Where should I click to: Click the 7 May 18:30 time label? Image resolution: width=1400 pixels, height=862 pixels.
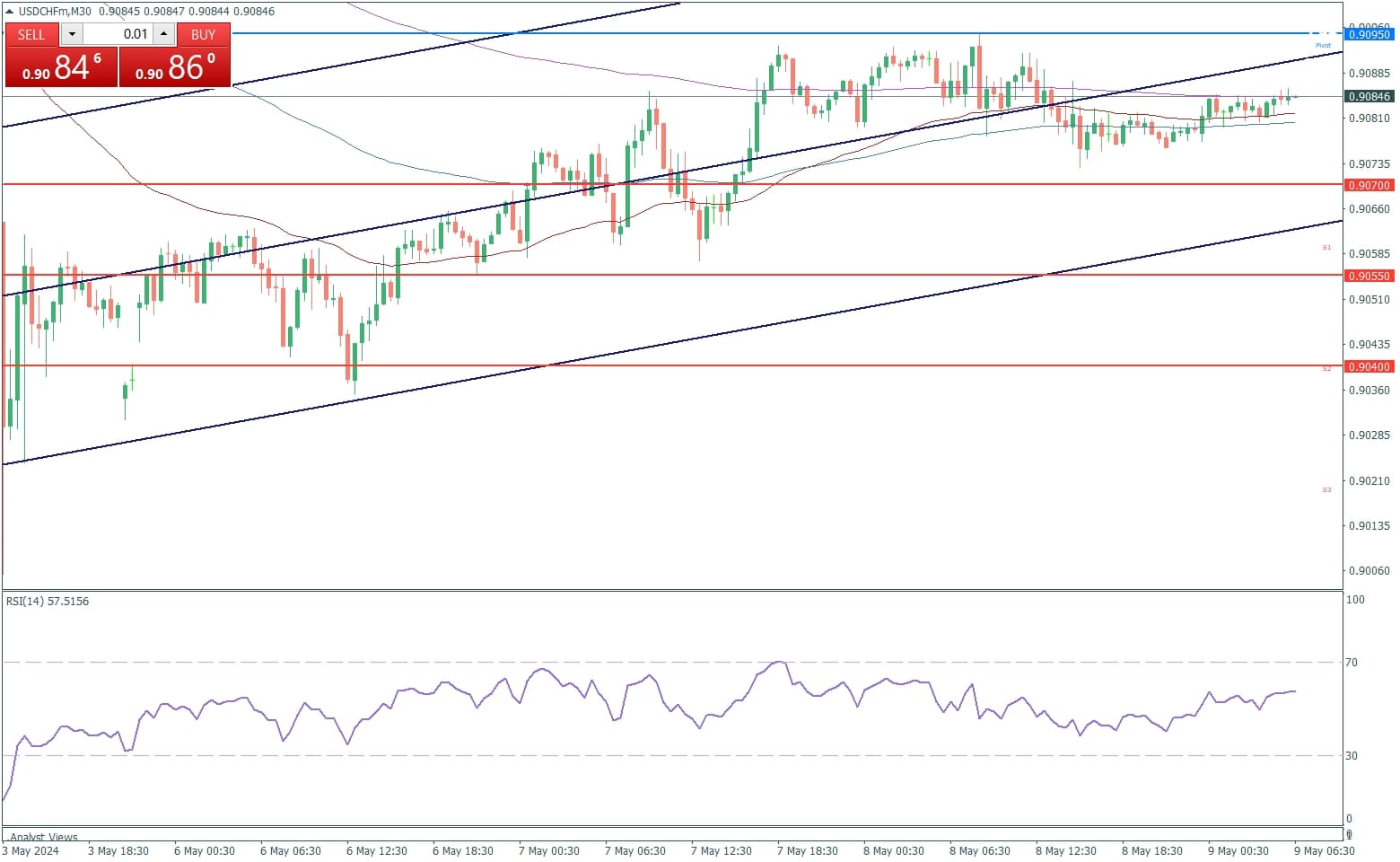tap(808, 850)
